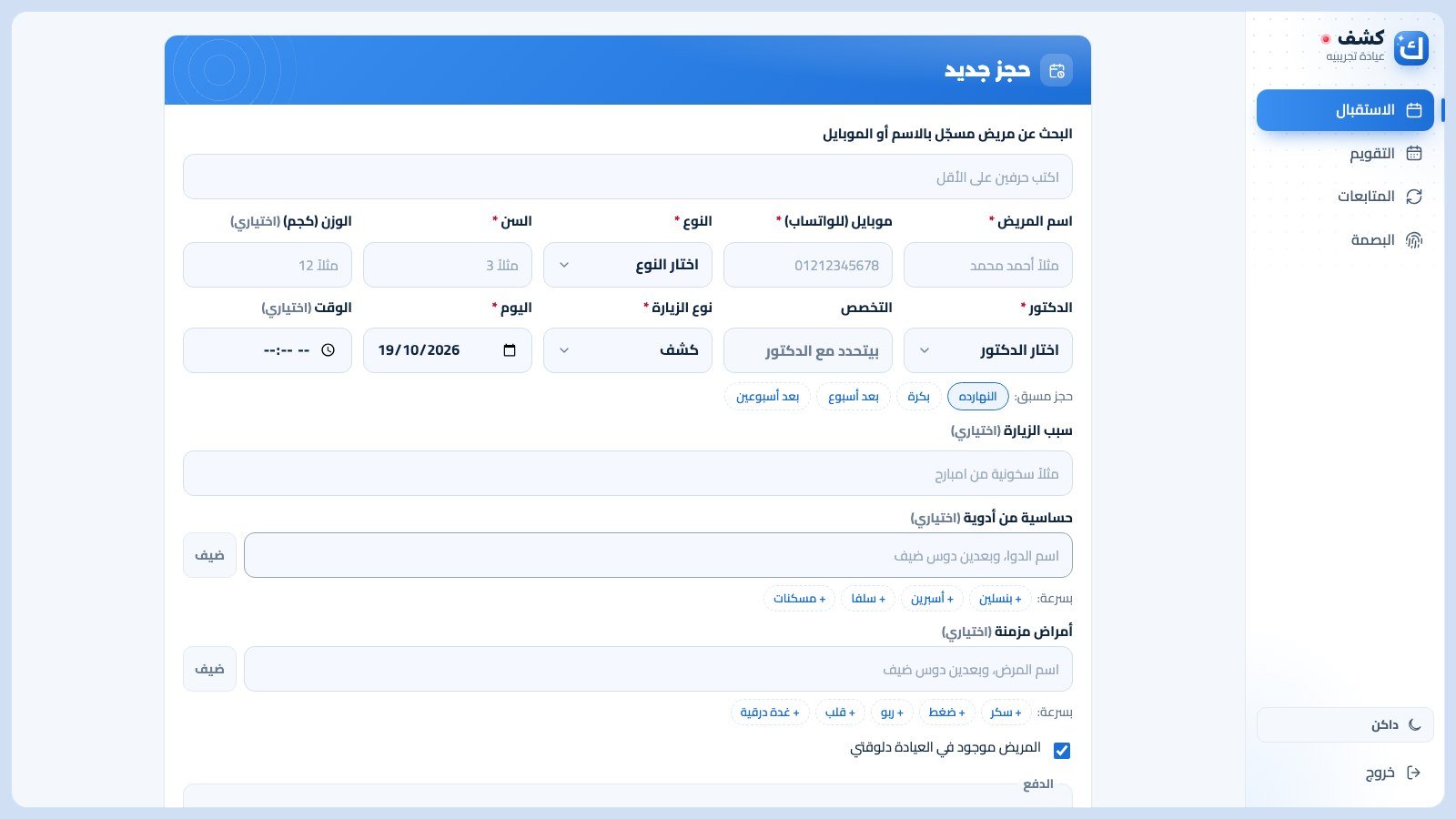
Task: Open البصمة sidebar item
Action: click(x=1345, y=240)
